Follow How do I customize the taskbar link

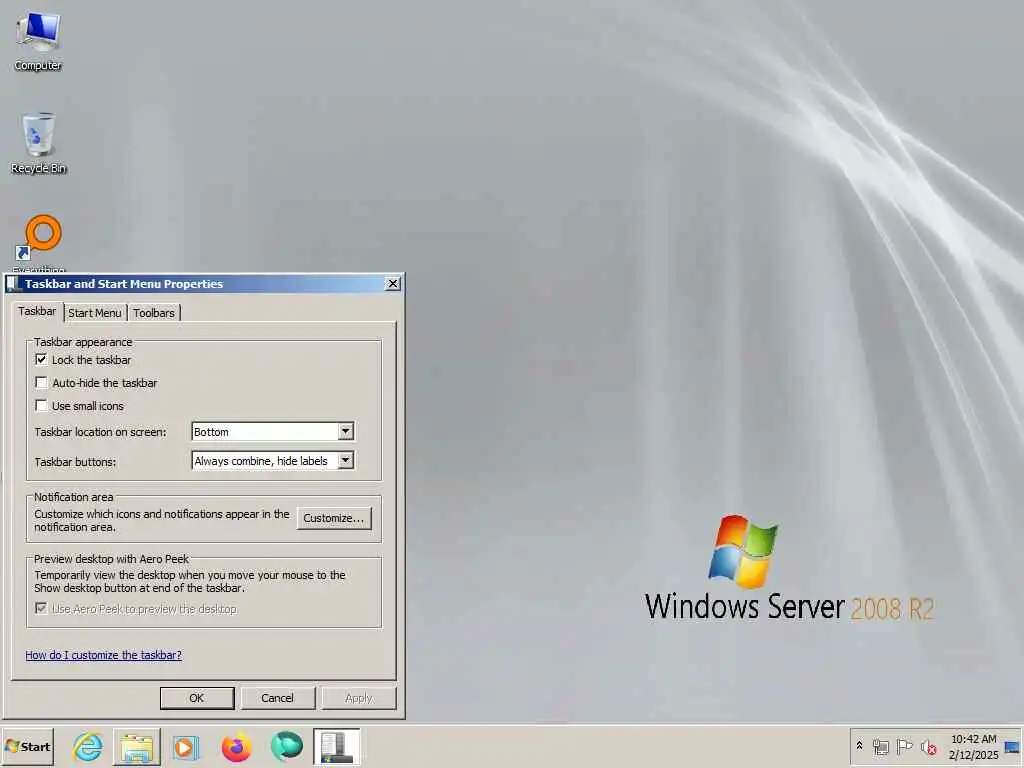click(103, 655)
